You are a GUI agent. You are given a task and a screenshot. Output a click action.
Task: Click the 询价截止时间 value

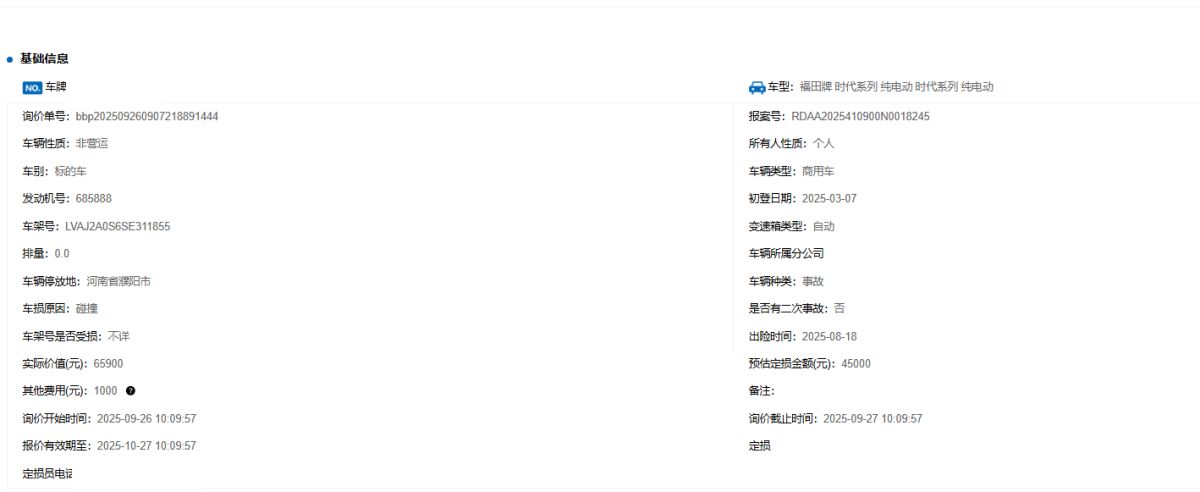tap(872, 419)
